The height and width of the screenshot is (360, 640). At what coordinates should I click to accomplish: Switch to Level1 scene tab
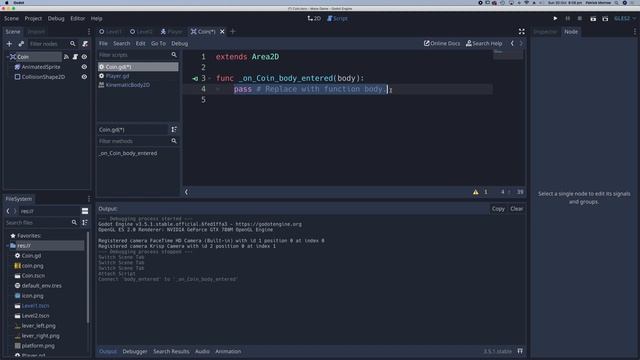click(110, 31)
